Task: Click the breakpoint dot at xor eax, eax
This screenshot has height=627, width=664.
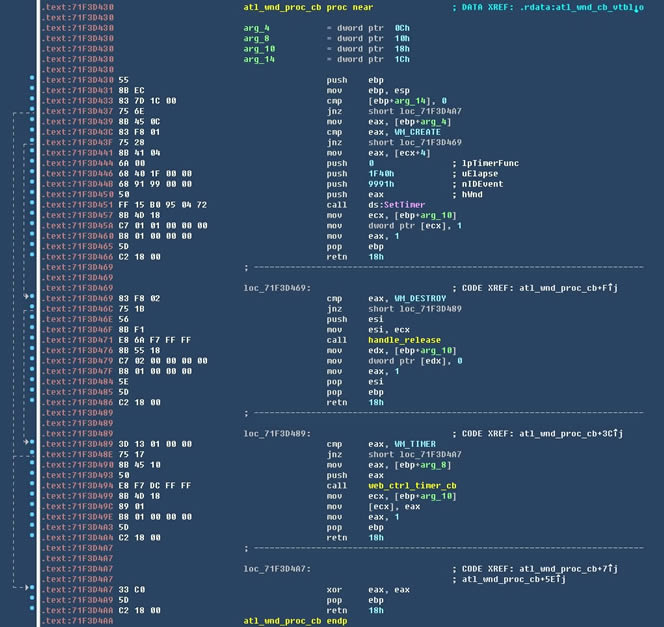Action: tap(33, 589)
